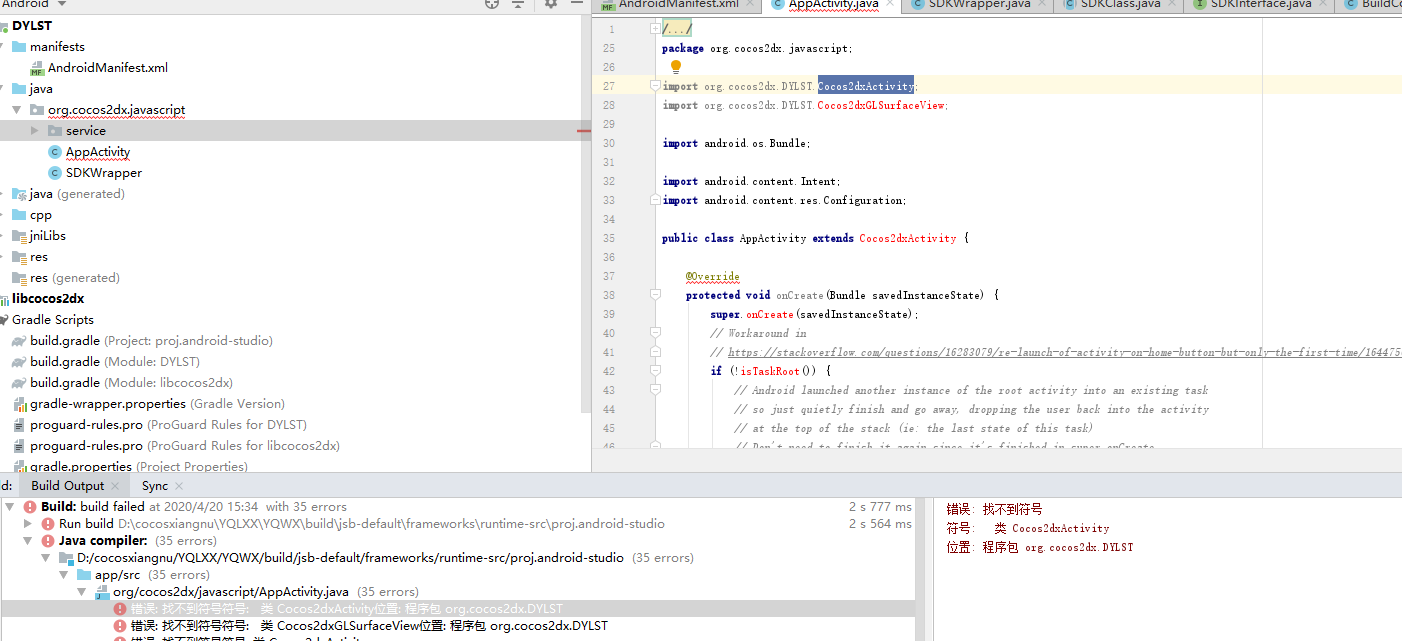Click the AppActivity class icon
The width and height of the screenshot is (1402, 641).
(55, 152)
